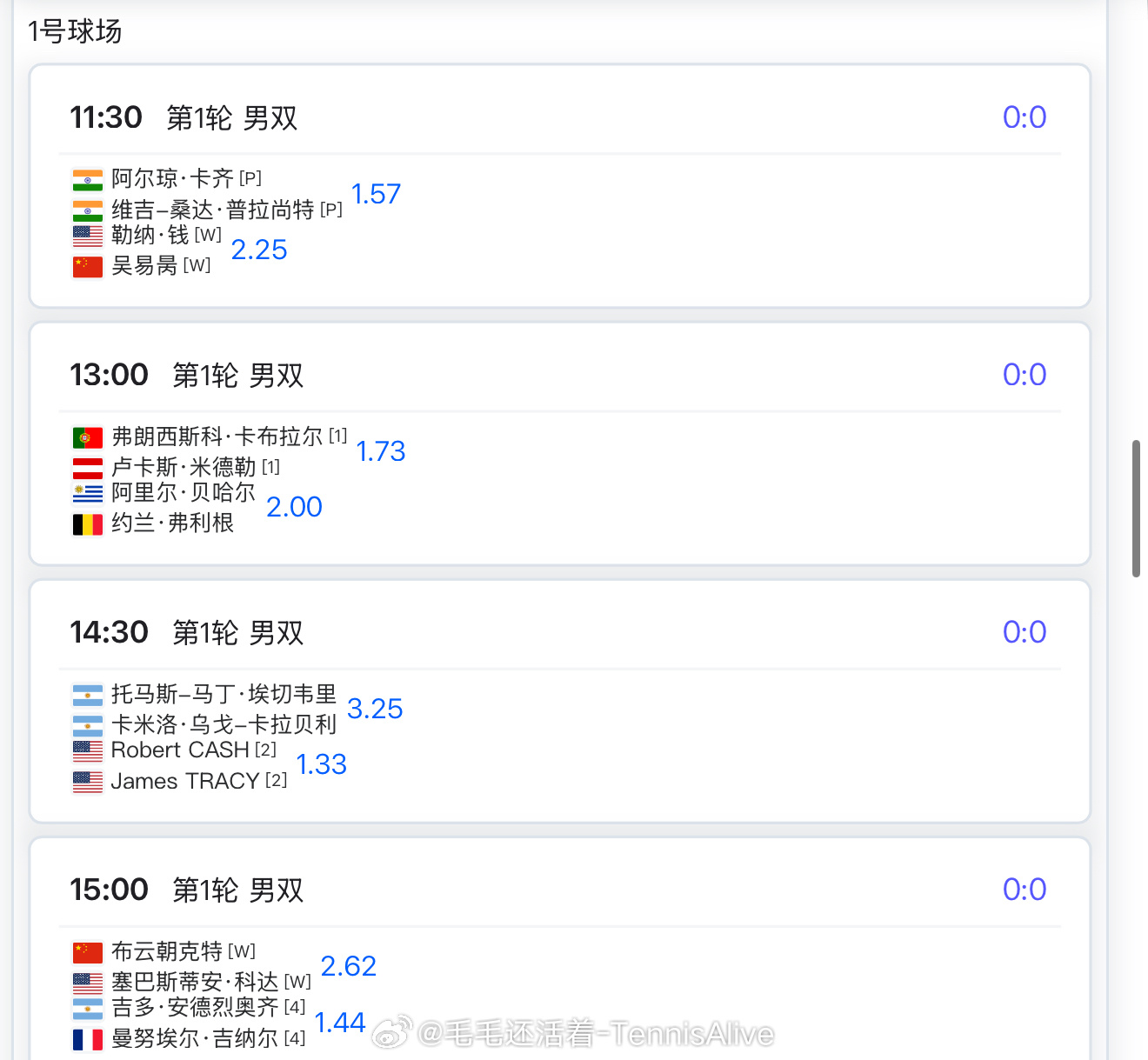This screenshot has width=1148, height=1060.
Task: Click France flag beside 曼努埃尔·吉纳尔
Action: click(88, 1039)
